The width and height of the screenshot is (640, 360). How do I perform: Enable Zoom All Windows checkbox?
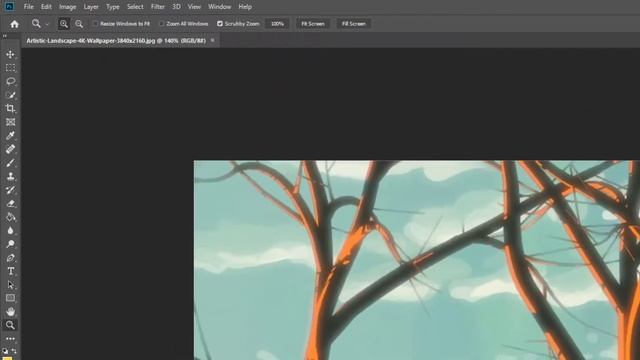pos(162,24)
